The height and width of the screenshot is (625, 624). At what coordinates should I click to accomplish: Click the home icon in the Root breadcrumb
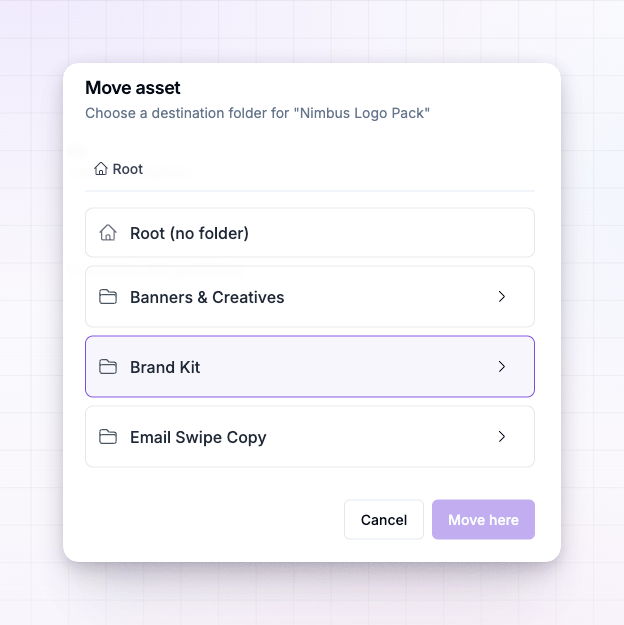point(100,169)
